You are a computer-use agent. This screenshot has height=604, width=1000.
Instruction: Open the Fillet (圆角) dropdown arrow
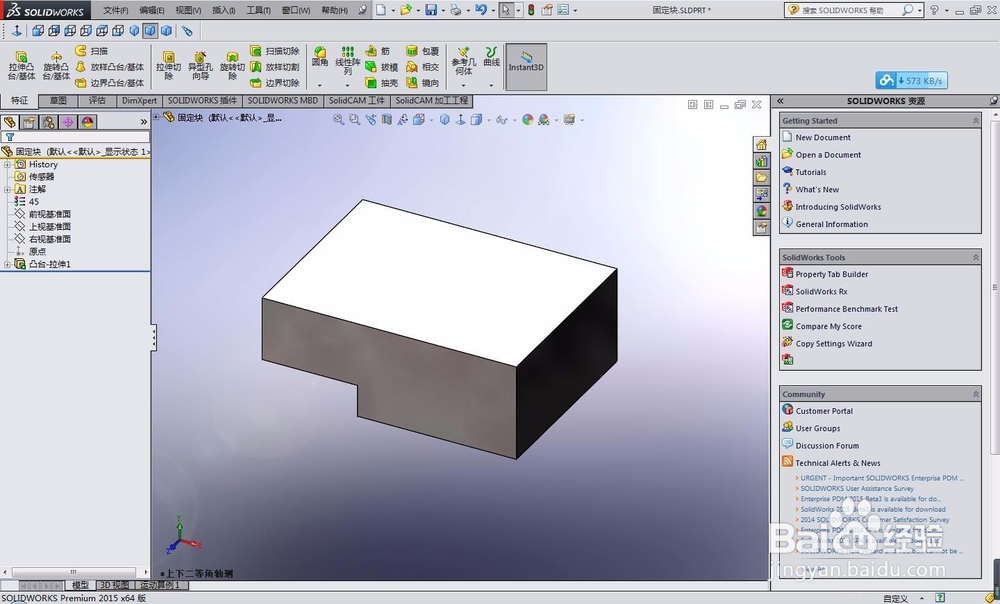[x=320, y=85]
